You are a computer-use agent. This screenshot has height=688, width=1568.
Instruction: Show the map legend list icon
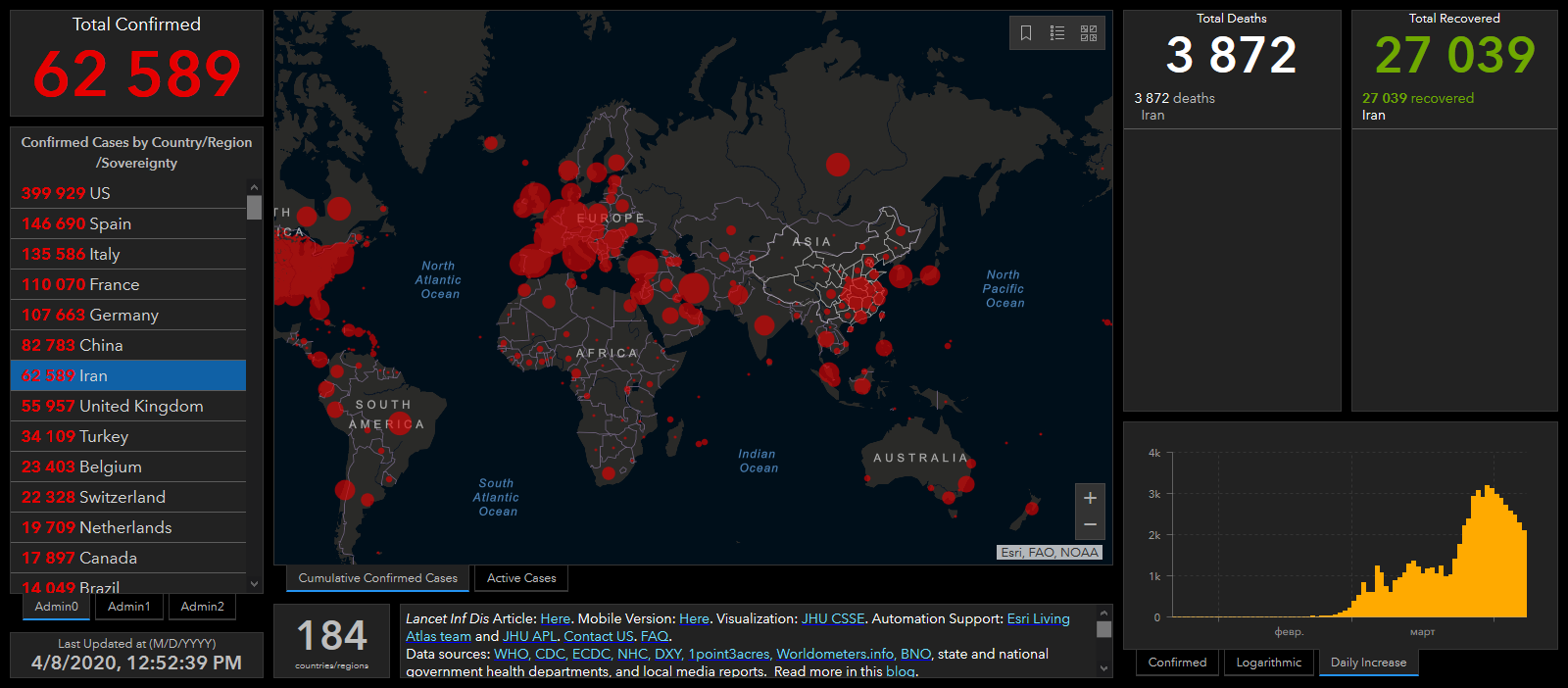[1057, 33]
